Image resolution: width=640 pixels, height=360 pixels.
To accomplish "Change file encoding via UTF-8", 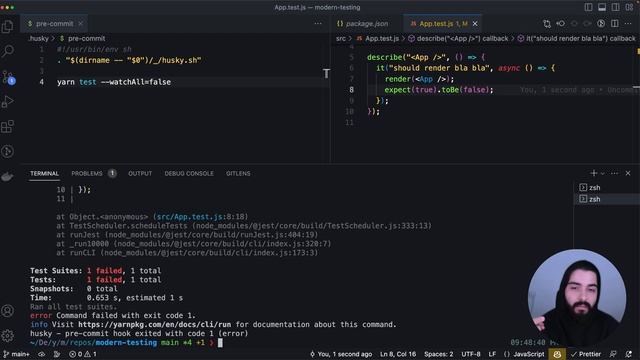I will [x=471, y=354].
